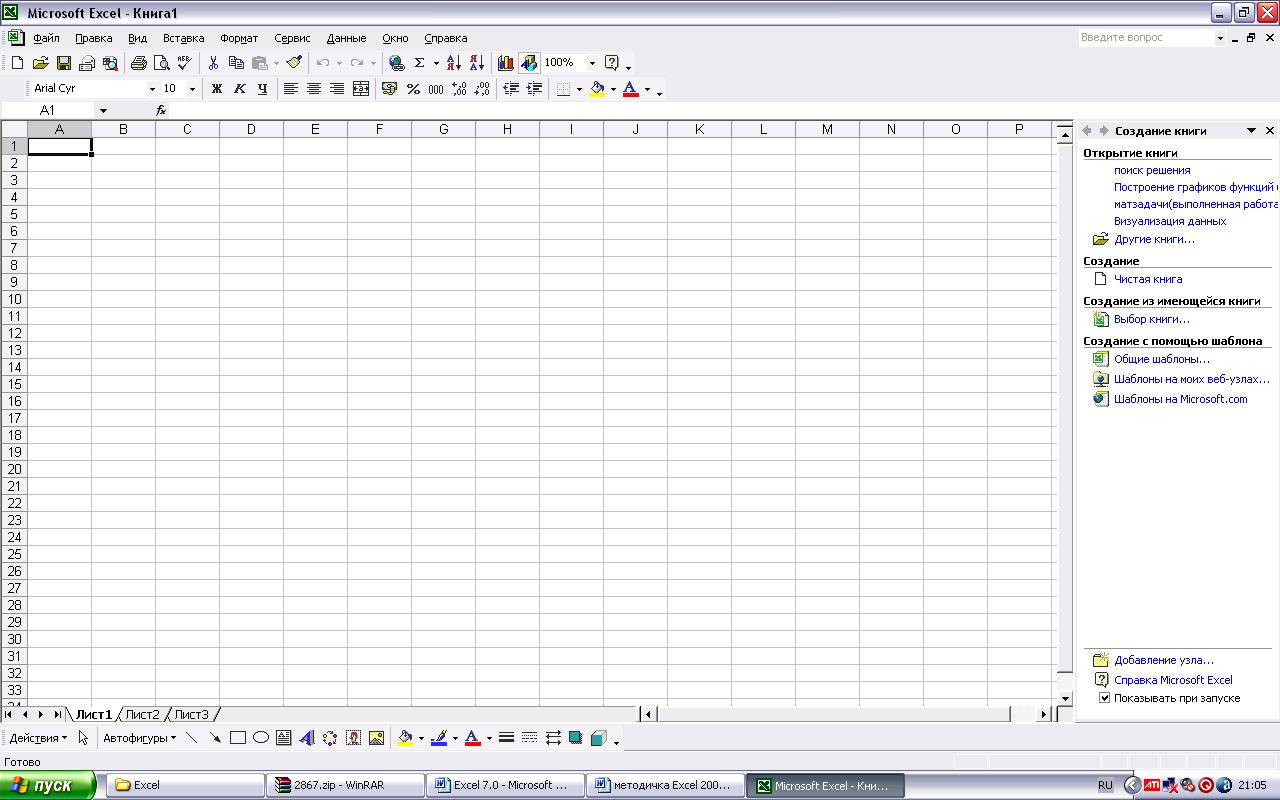Save the workbook via the floppy icon
Screen dimensions: 1280x800
(x=64, y=63)
